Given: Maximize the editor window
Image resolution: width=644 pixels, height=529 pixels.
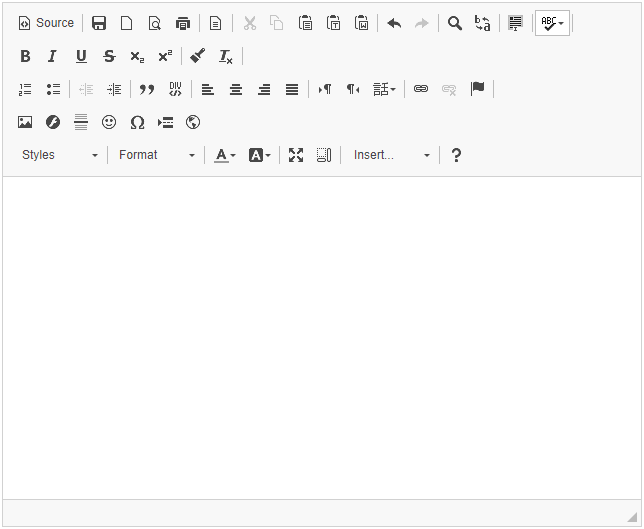Looking at the screenshot, I should point(296,155).
